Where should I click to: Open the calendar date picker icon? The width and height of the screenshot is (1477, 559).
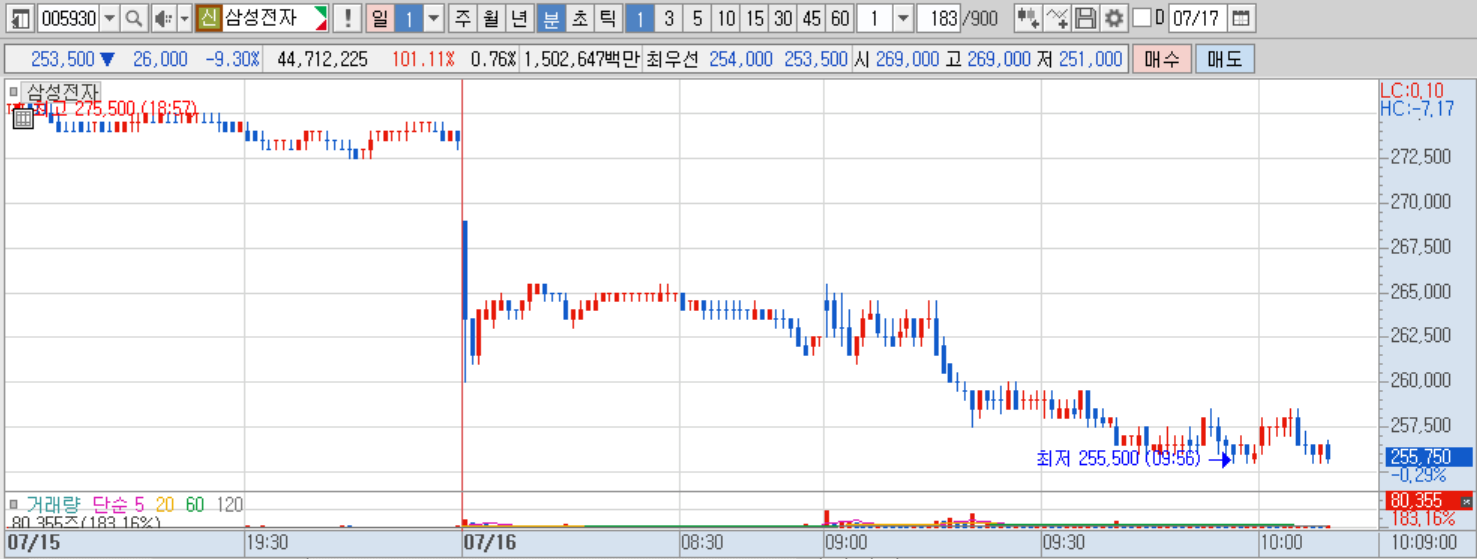point(1240,18)
